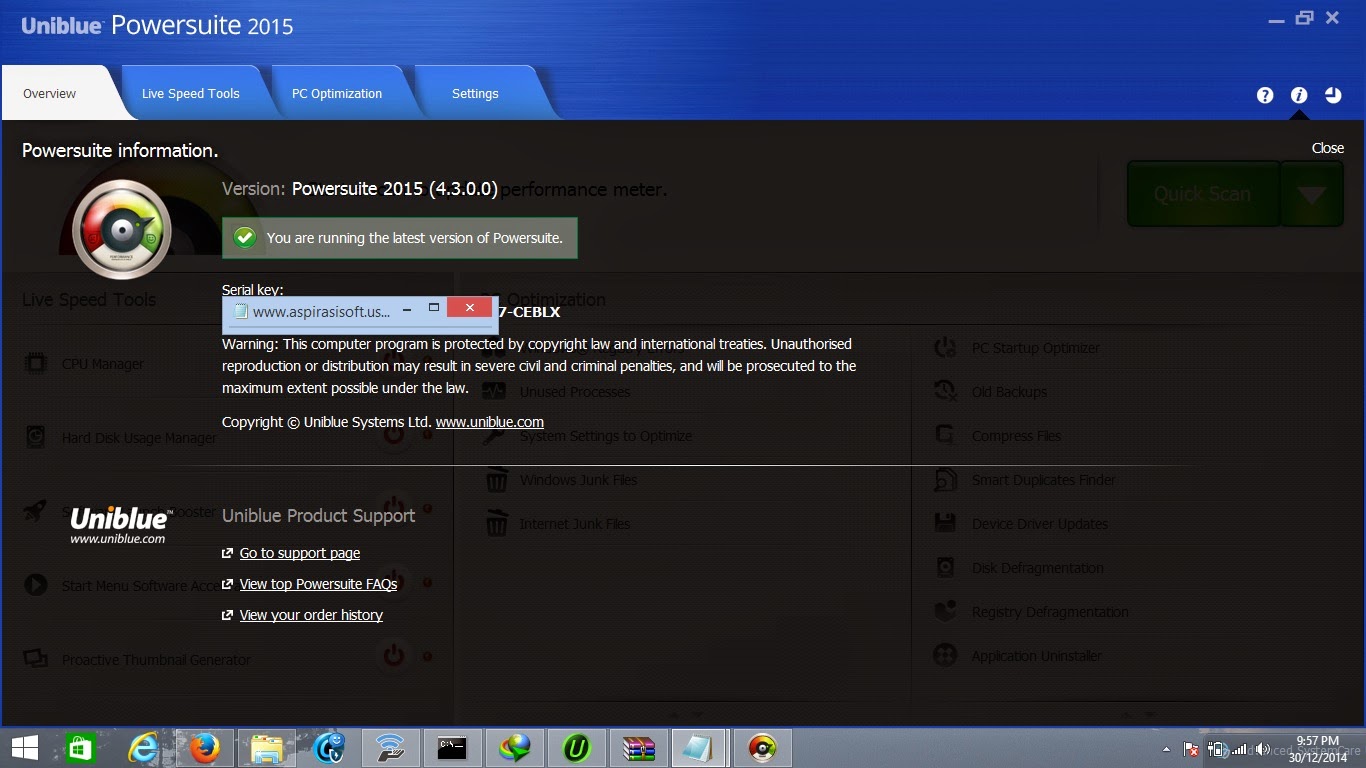Go to support page link

[300, 553]
